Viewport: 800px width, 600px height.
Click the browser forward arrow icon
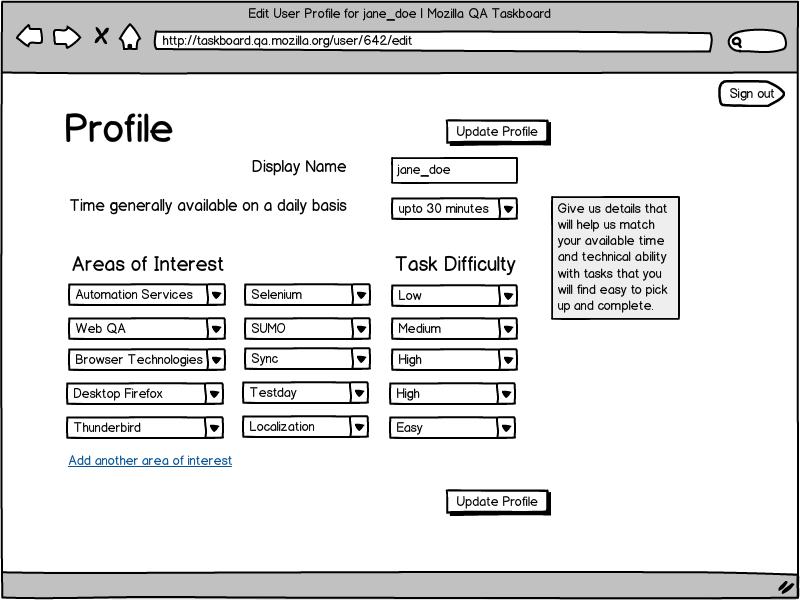coord(67,37)
